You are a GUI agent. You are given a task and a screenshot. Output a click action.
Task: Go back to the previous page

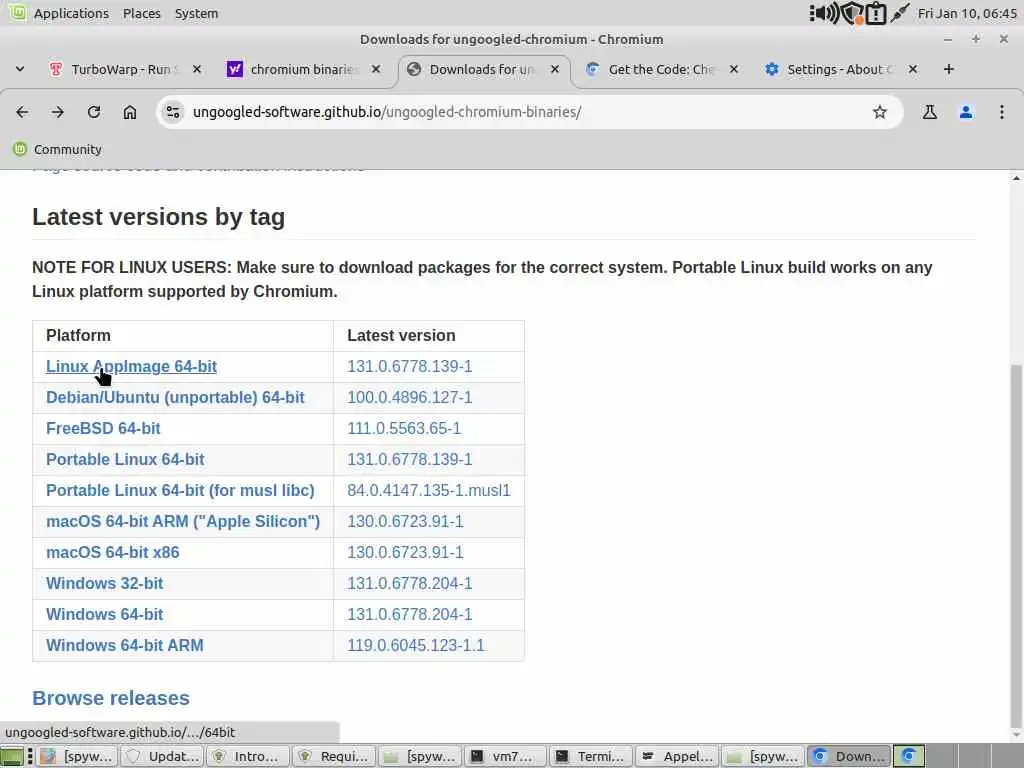click(22, 112)
